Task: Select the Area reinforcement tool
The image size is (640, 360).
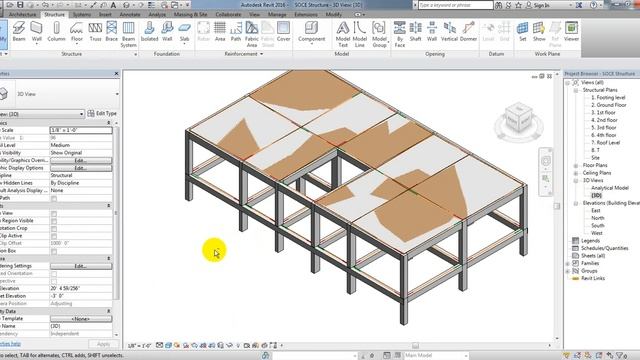Action: pos(220,32)
